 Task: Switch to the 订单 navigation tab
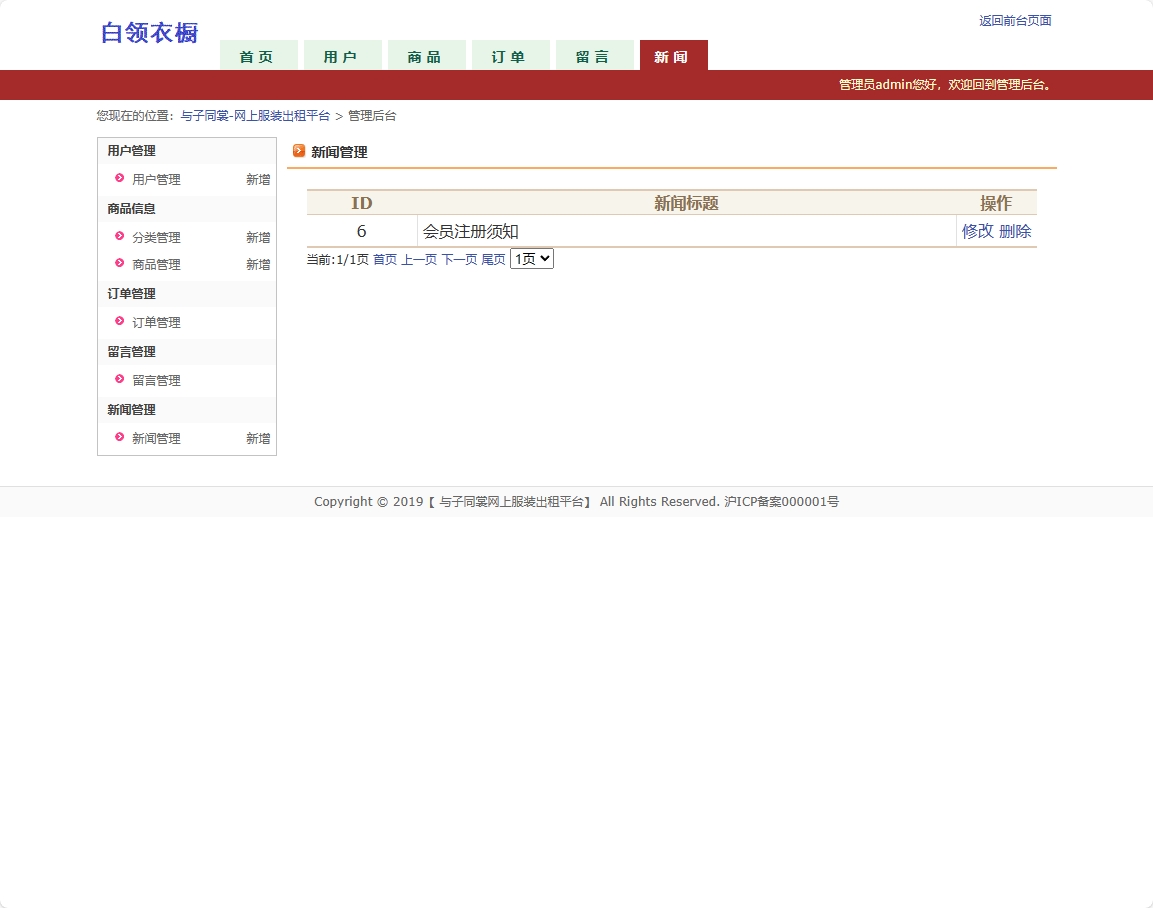510,56
